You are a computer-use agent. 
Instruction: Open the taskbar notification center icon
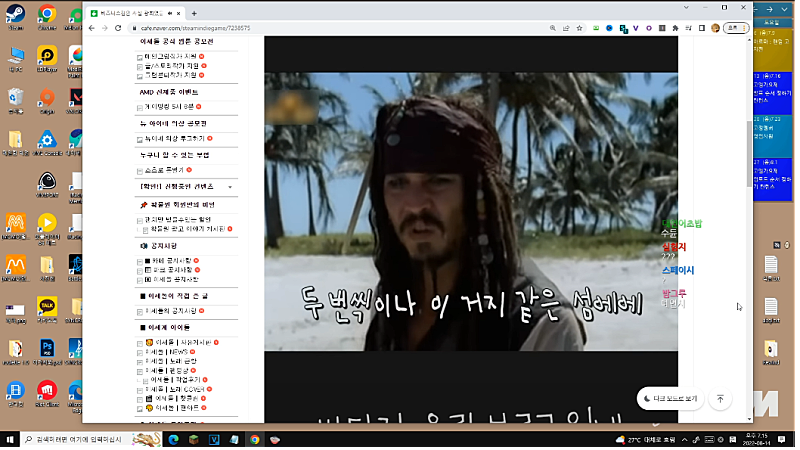(782, 440)
